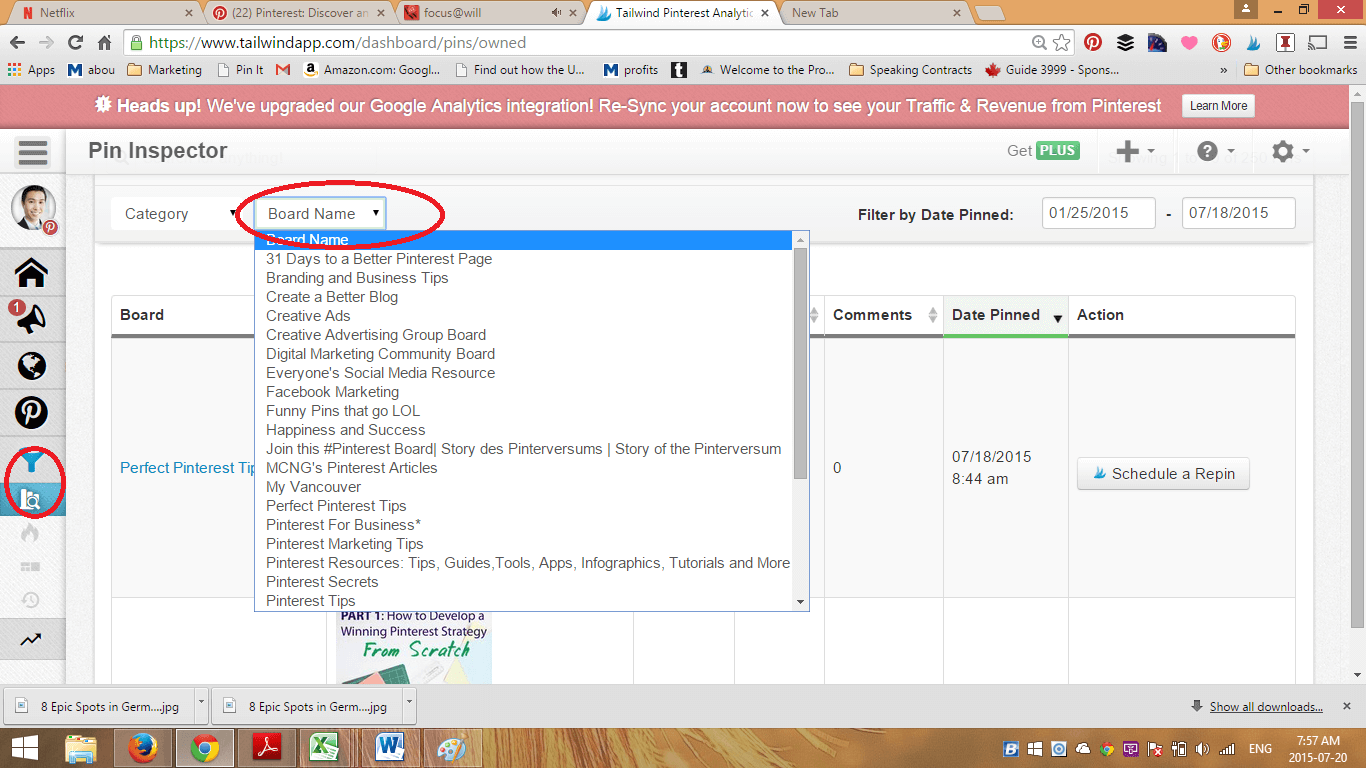Click the Buffer stacked-layers extension icon
Viewport: 1366px width, 768px height.
pyautogui.click(x=1125, y=43)
